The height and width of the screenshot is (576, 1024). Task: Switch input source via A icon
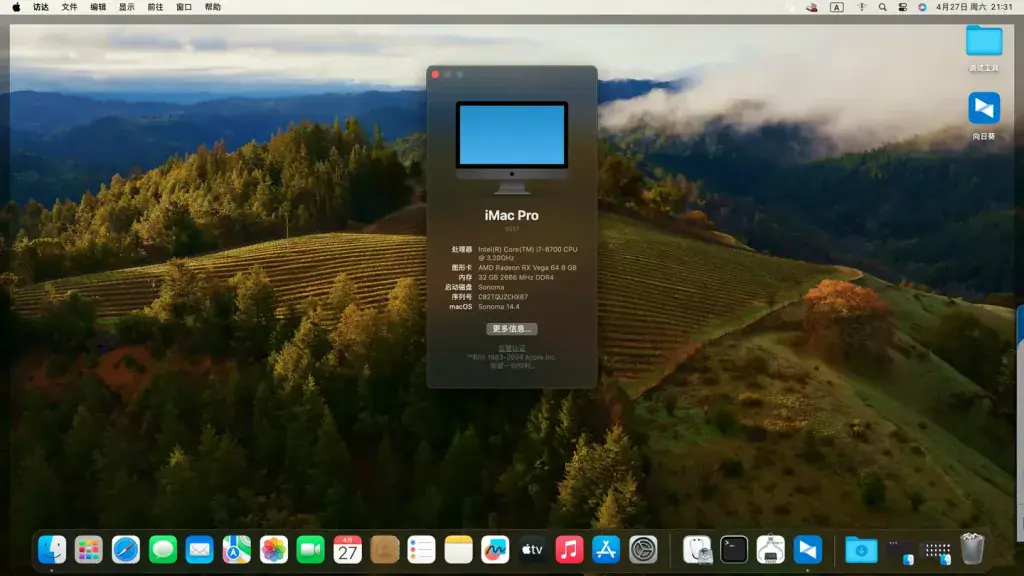pos(837,7)
